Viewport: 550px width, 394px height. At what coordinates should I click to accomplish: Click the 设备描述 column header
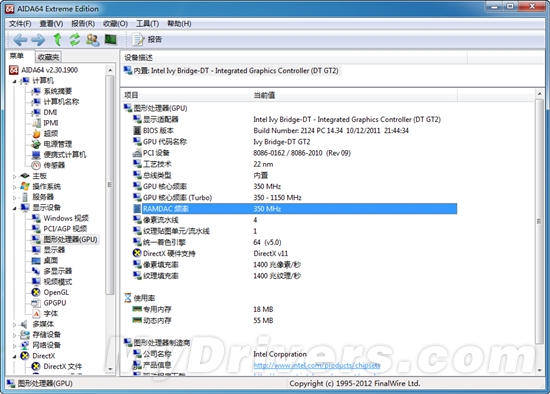(294, 58)
